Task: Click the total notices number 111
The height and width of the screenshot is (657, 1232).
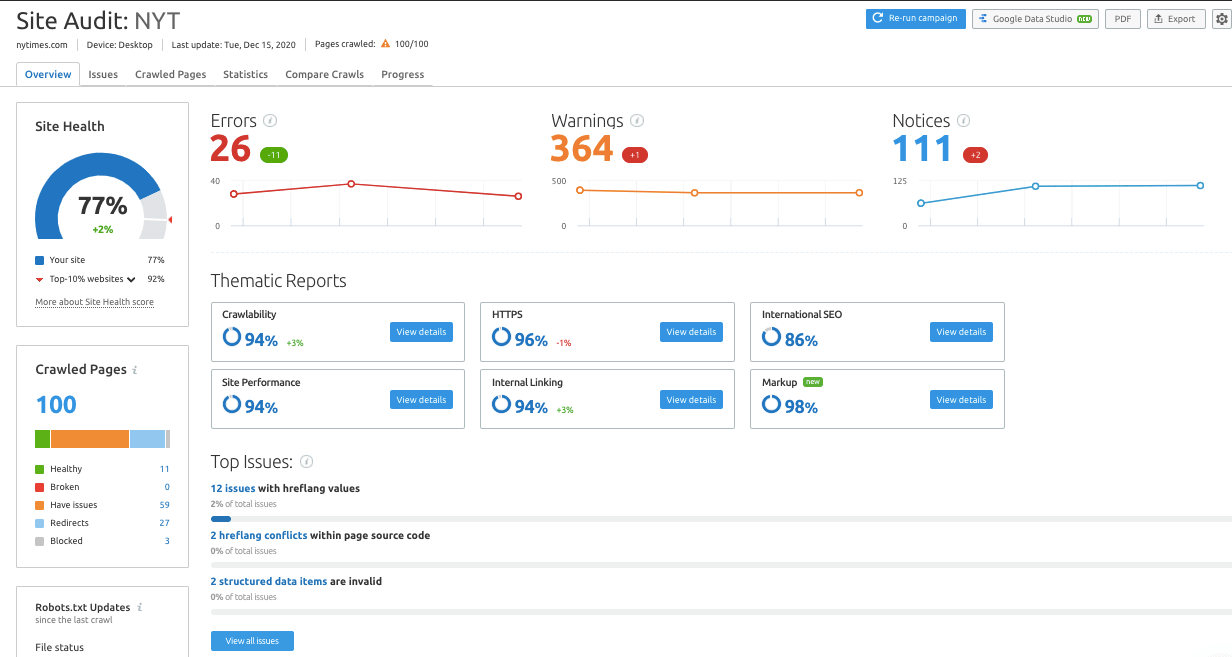Action: click(923, 149)
